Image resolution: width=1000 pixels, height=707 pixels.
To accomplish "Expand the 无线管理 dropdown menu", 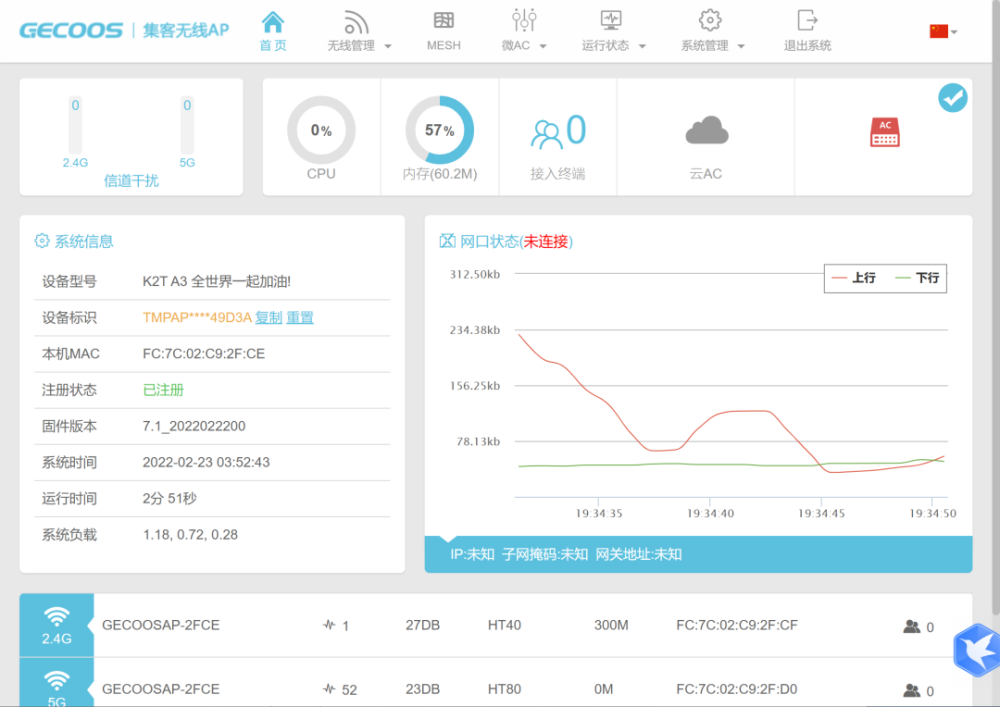I will (359, 45).
